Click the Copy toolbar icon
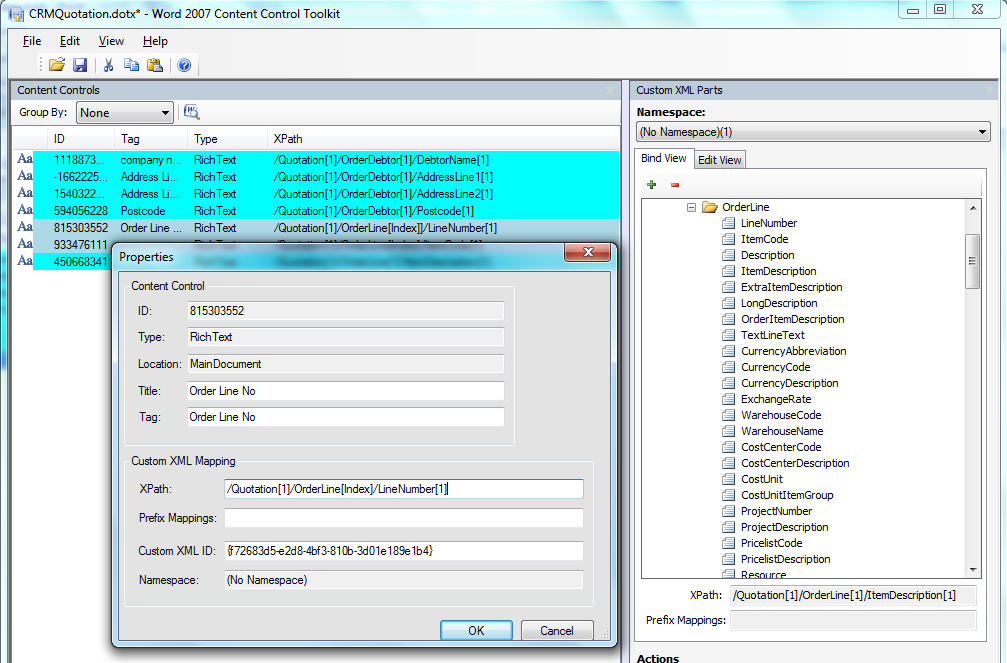The height and width of the screenshot is (663, 1007). pyautogui.click(x=132, y=65)
